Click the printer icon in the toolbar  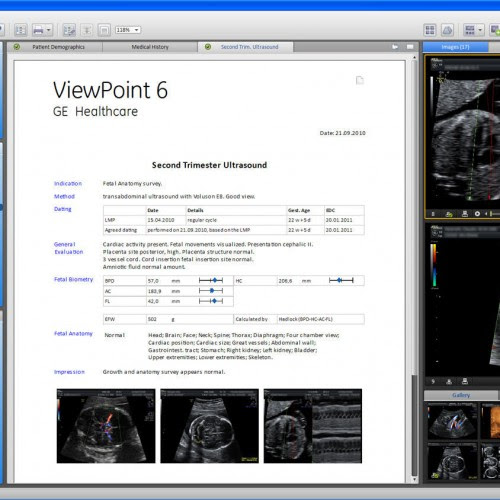38,30
